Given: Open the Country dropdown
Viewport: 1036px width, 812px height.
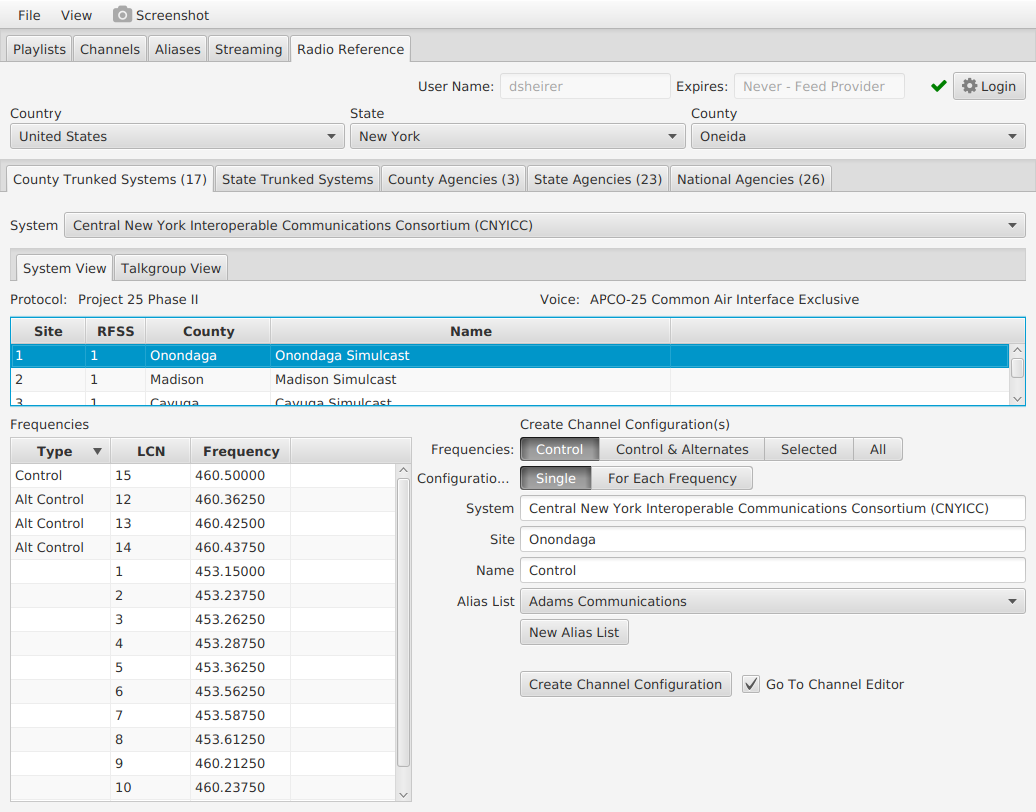Looking at the screenshot, I should point(177,136).
